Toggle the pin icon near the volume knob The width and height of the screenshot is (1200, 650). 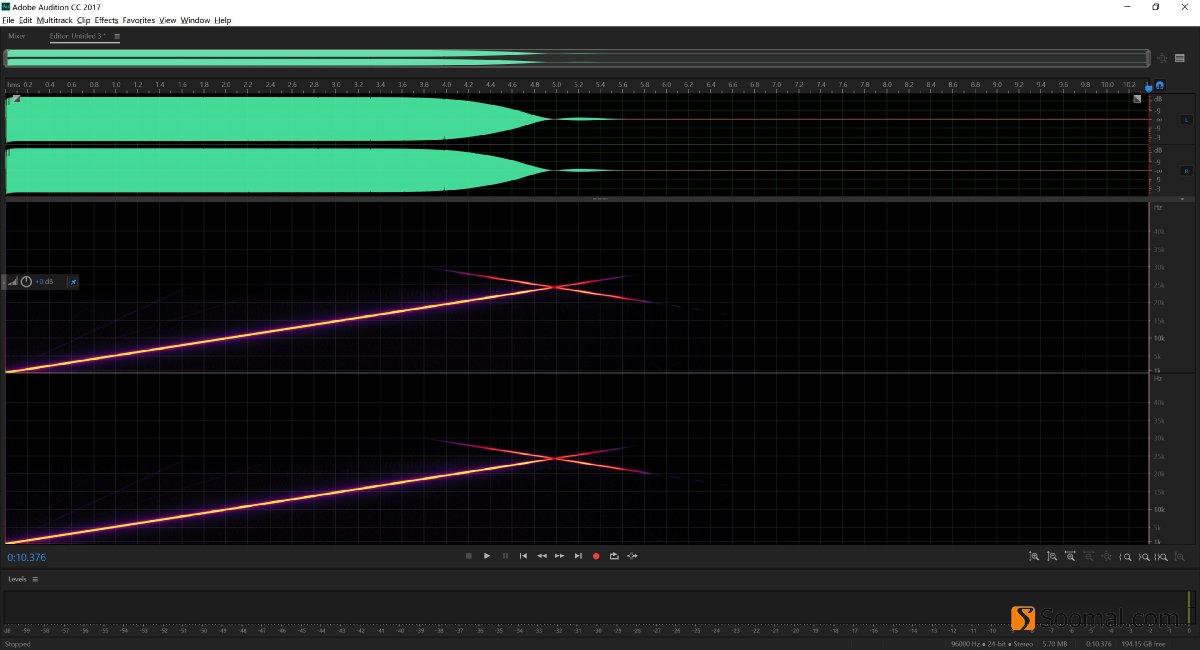73,281
